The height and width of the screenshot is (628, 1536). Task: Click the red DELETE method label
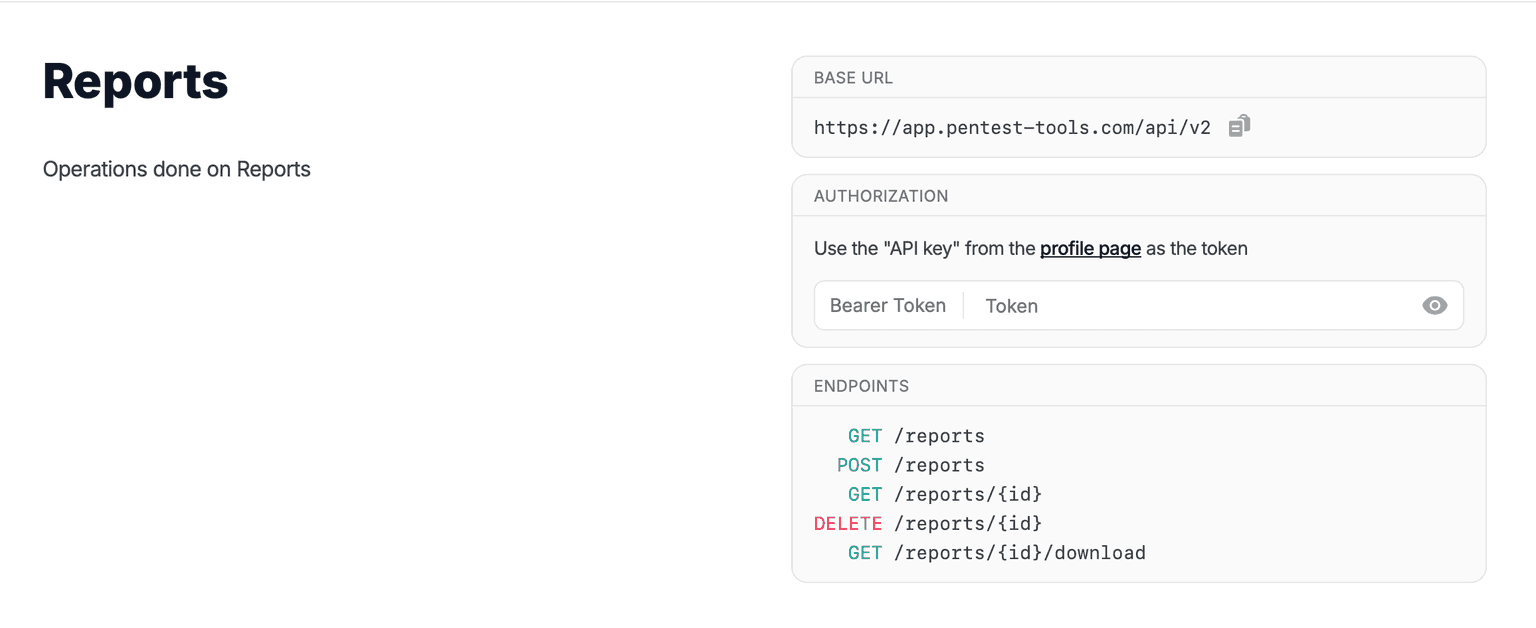[848, 523]
